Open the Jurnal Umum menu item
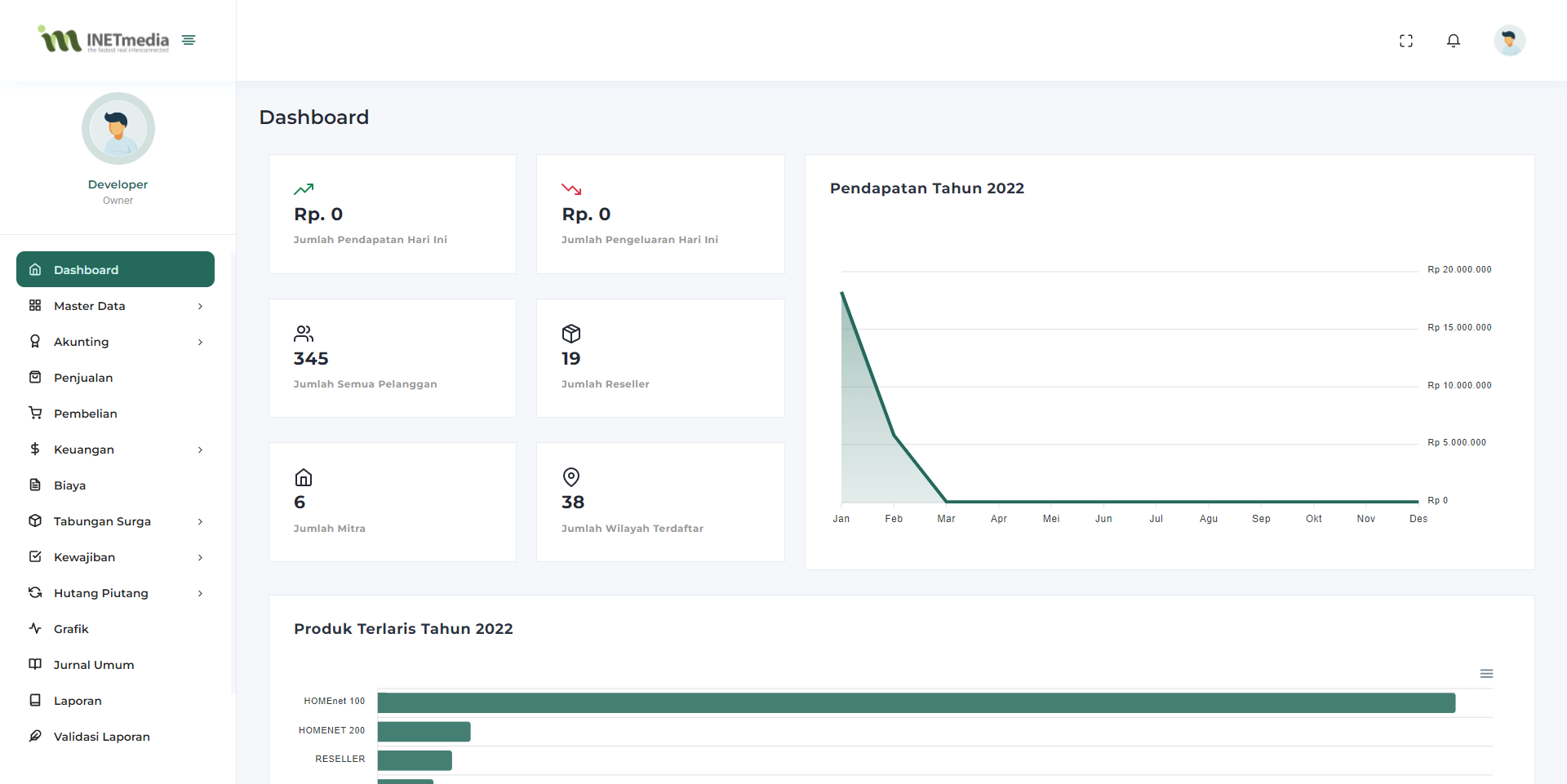Viewport: 1567px width, 784px height. [x=94, y=665]
